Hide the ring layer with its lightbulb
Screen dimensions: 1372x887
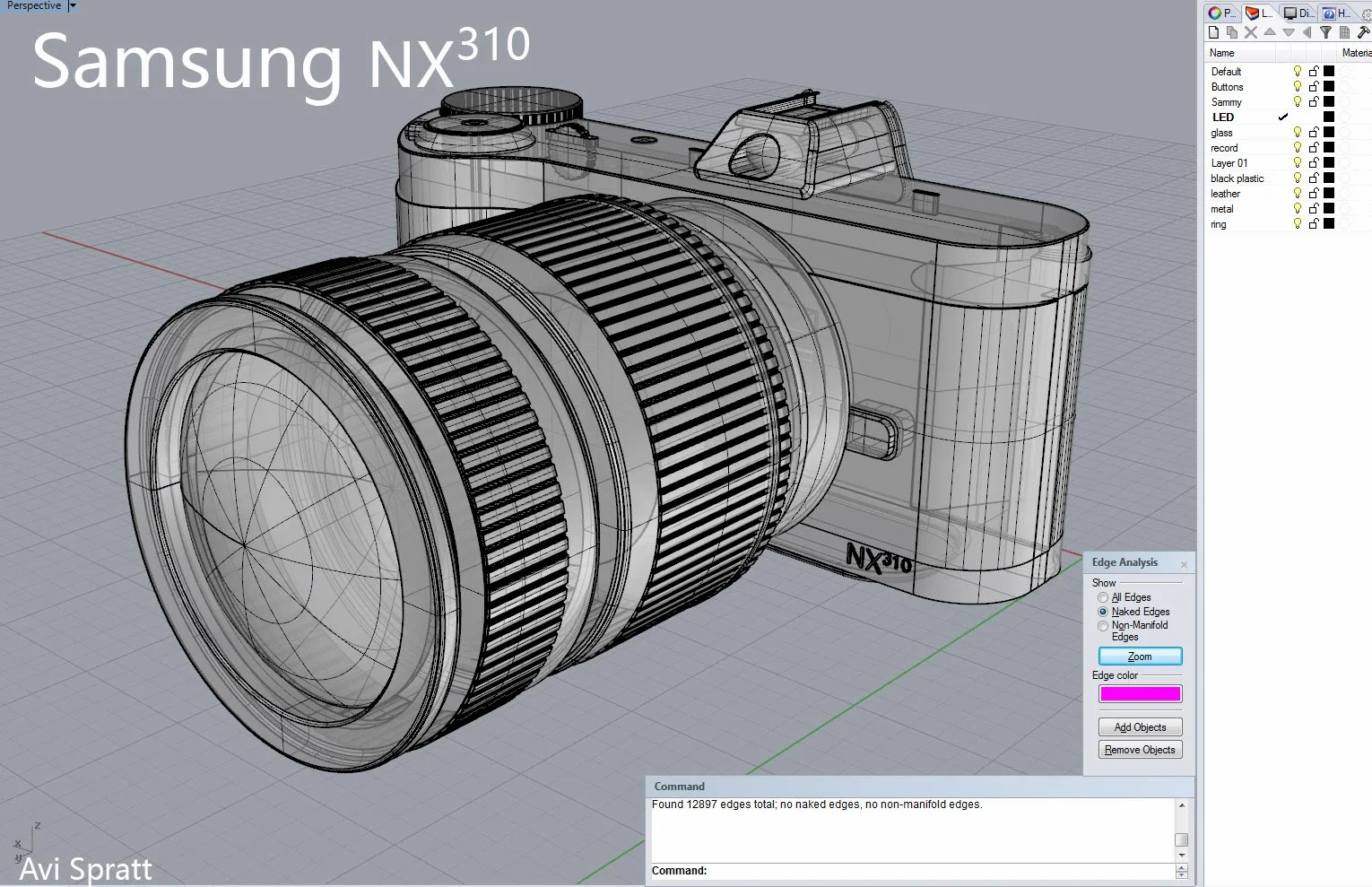click(1297, 223)
